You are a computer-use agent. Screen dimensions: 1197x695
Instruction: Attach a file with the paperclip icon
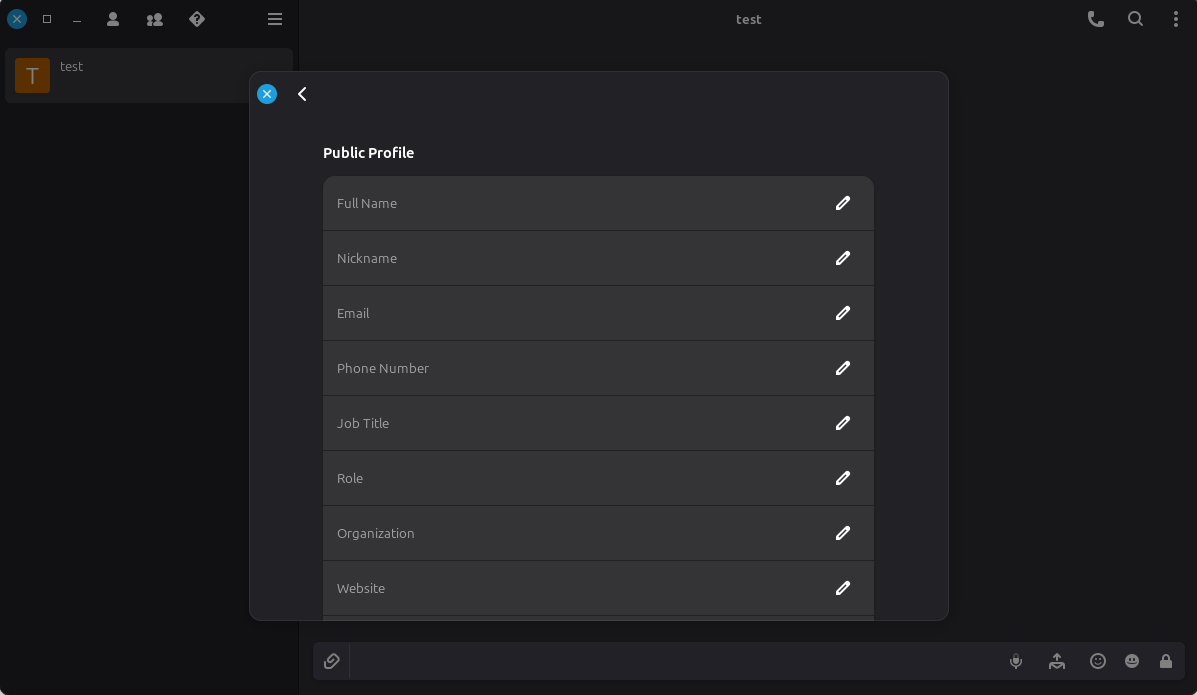(x=331, y=661)
